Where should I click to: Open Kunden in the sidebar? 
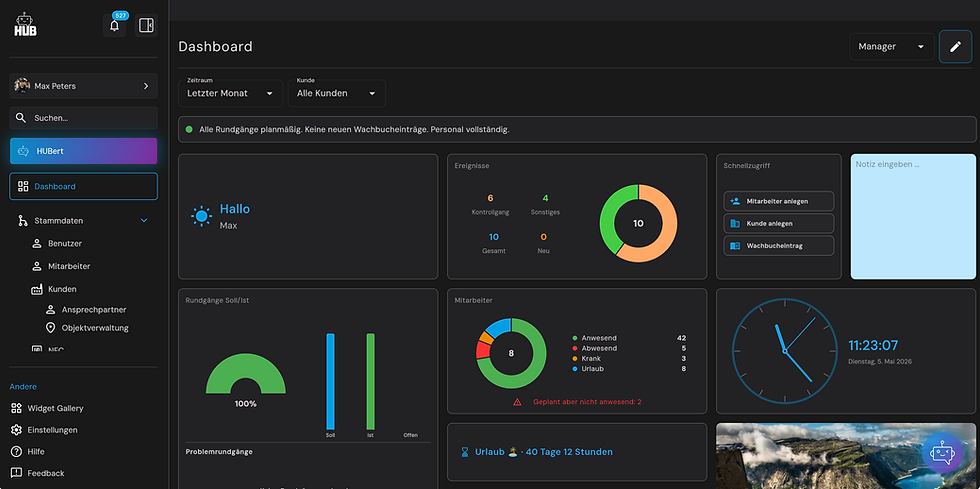[x=62, y=290]
